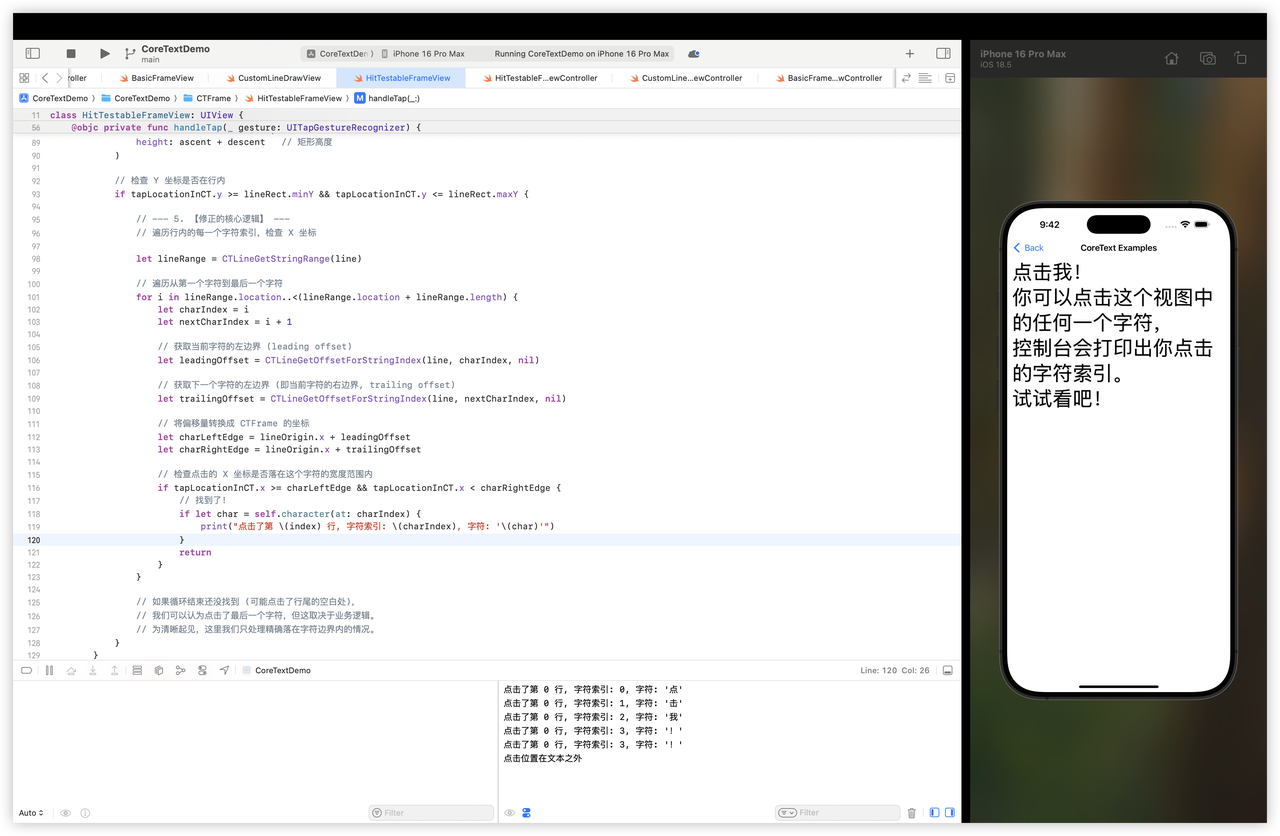Focus the variables view Filter field

(431, 813)
